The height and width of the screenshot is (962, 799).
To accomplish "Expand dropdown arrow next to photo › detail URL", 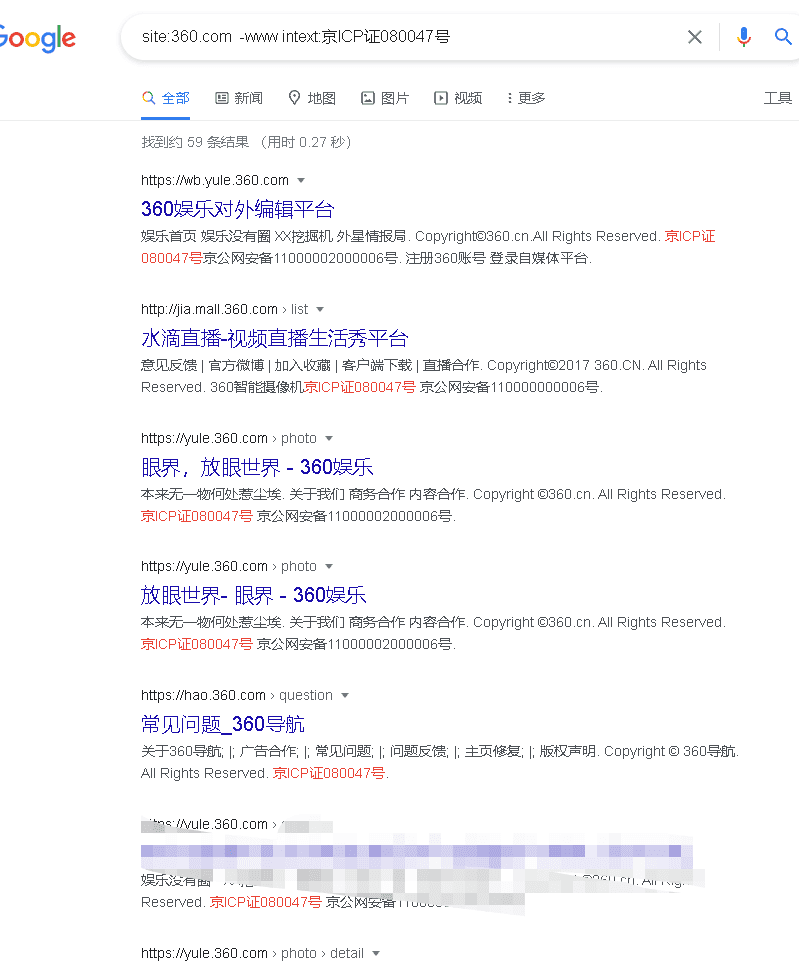I will (376, 953).
